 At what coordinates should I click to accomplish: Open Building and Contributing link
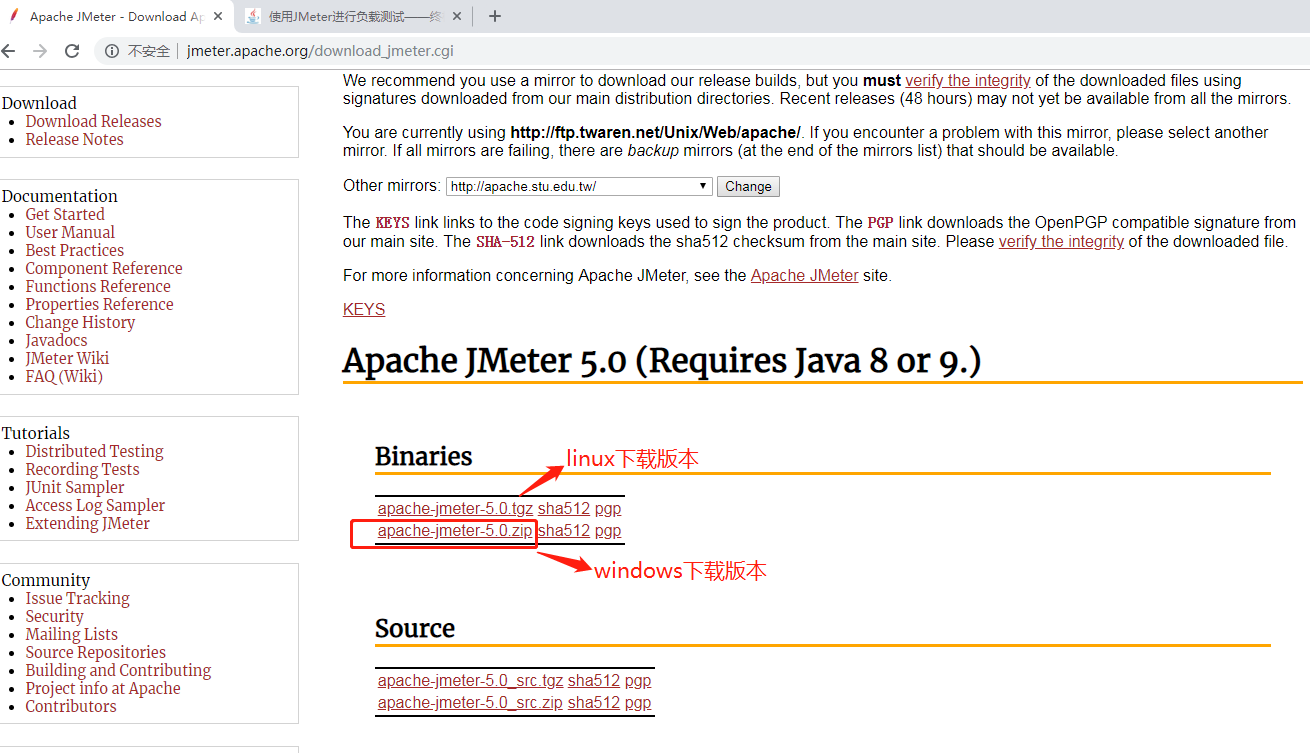(x=118, y=670)
